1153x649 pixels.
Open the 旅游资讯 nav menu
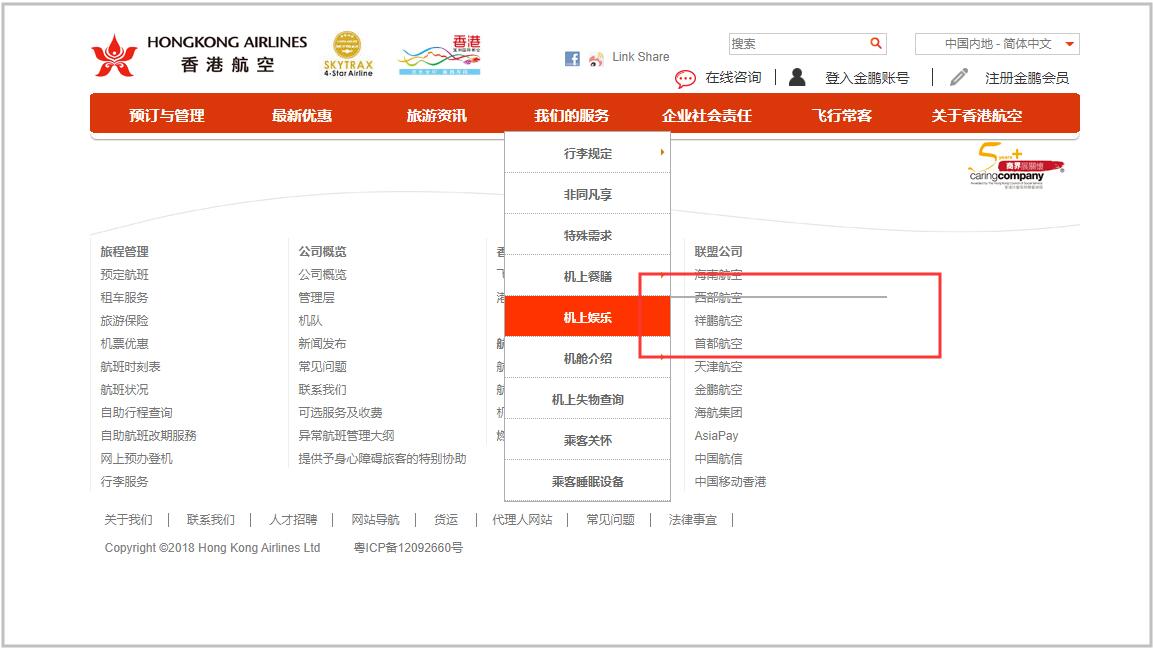click(x=437, y=115)
